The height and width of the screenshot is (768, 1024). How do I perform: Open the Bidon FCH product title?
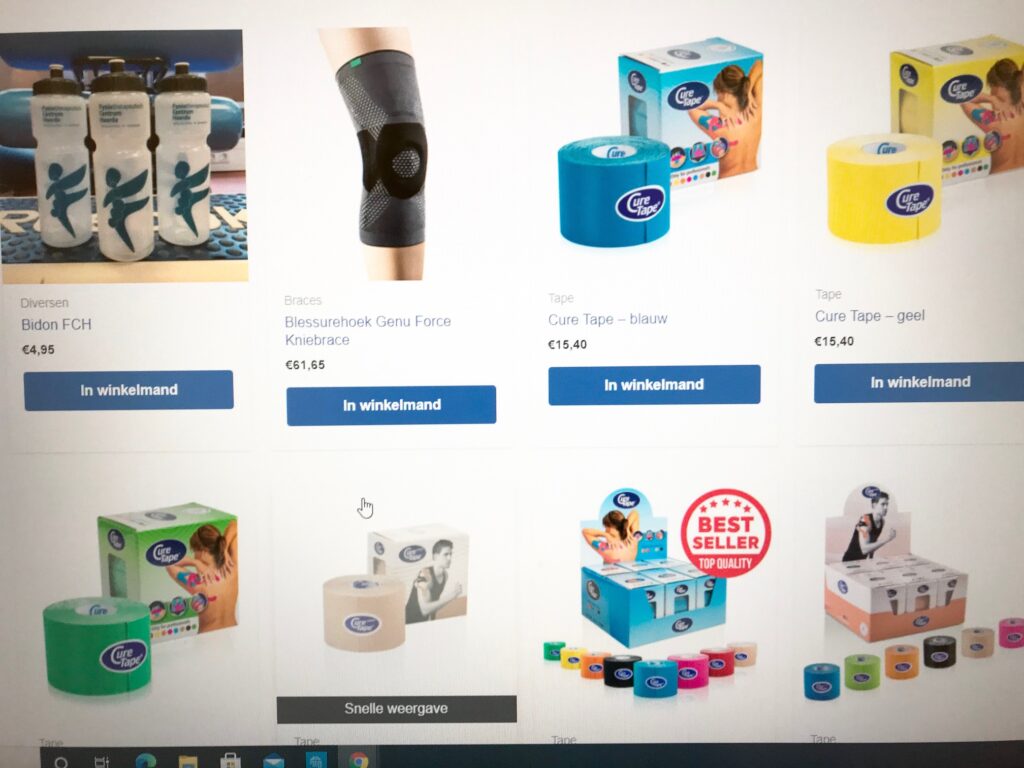pyautogui.click(x=56, y=325)
